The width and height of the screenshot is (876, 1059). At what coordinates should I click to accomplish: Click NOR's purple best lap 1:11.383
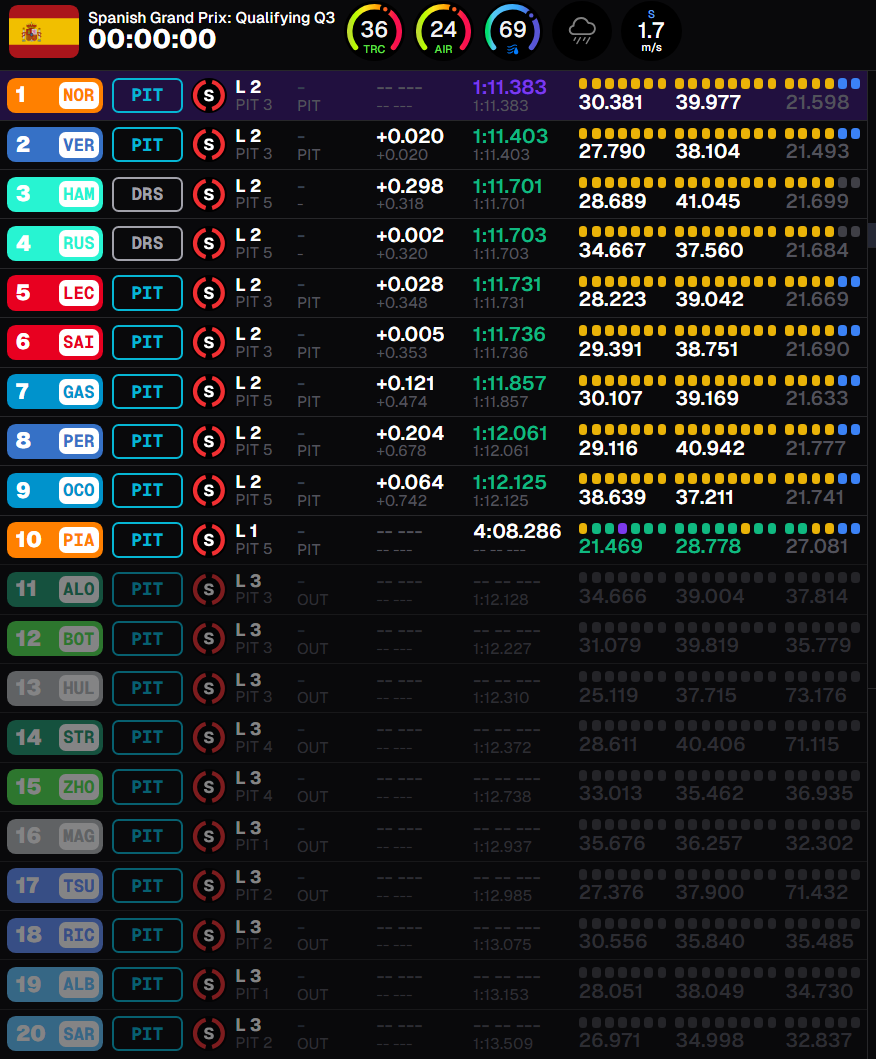click(510, 87)
